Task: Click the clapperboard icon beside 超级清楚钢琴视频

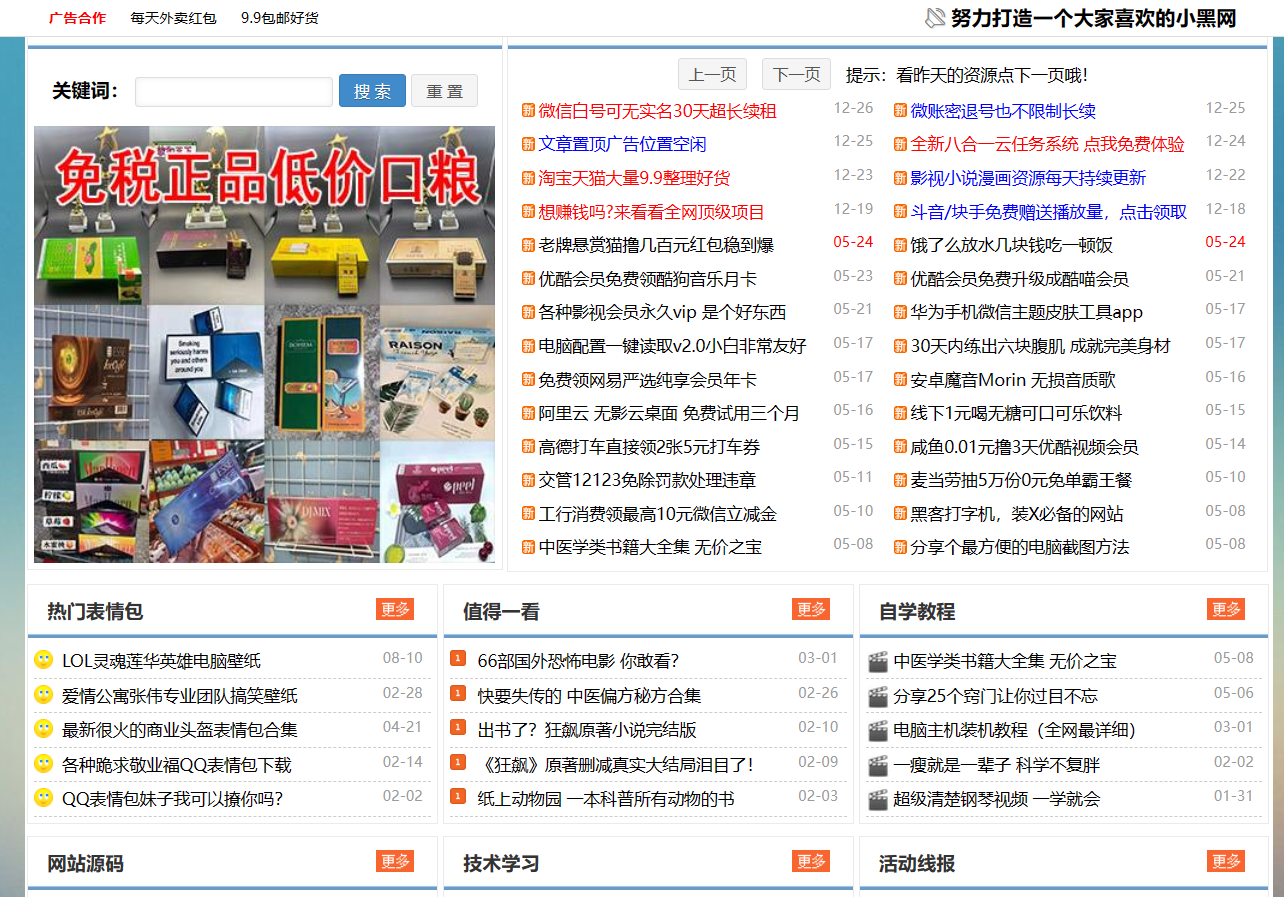Action: [878, 799]
